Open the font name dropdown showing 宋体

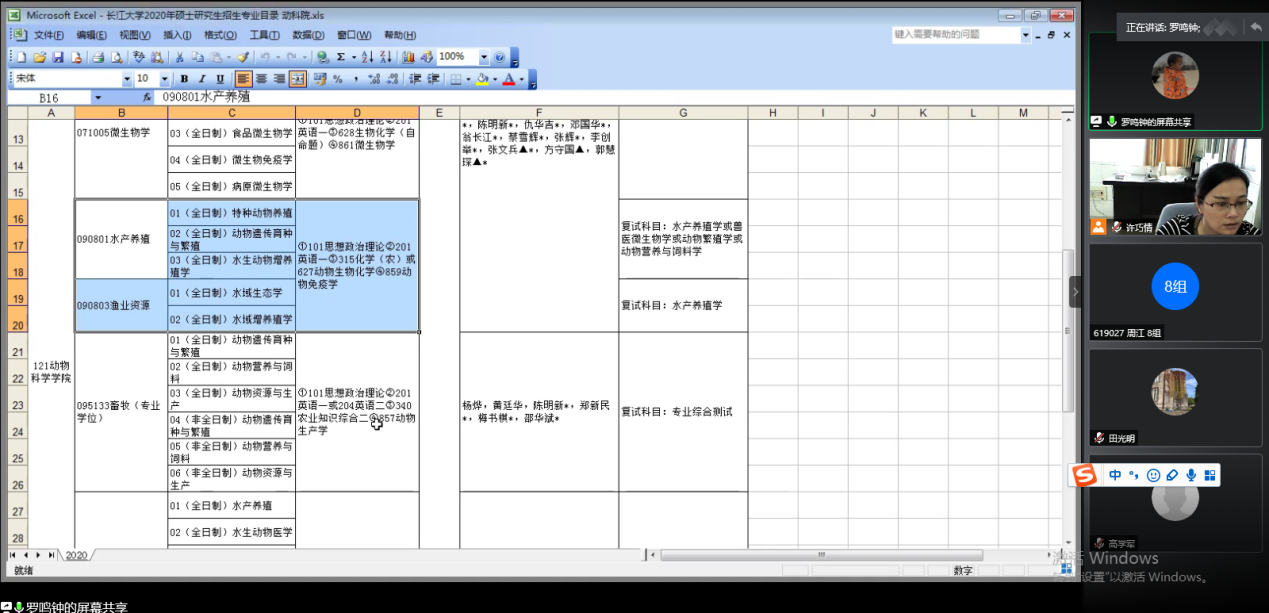coord(127,79)
